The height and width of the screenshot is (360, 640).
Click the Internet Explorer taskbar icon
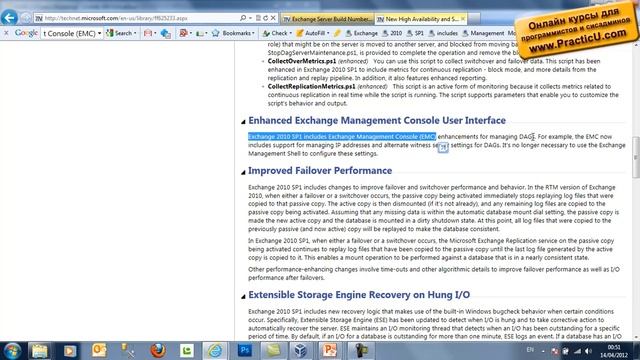215,351
